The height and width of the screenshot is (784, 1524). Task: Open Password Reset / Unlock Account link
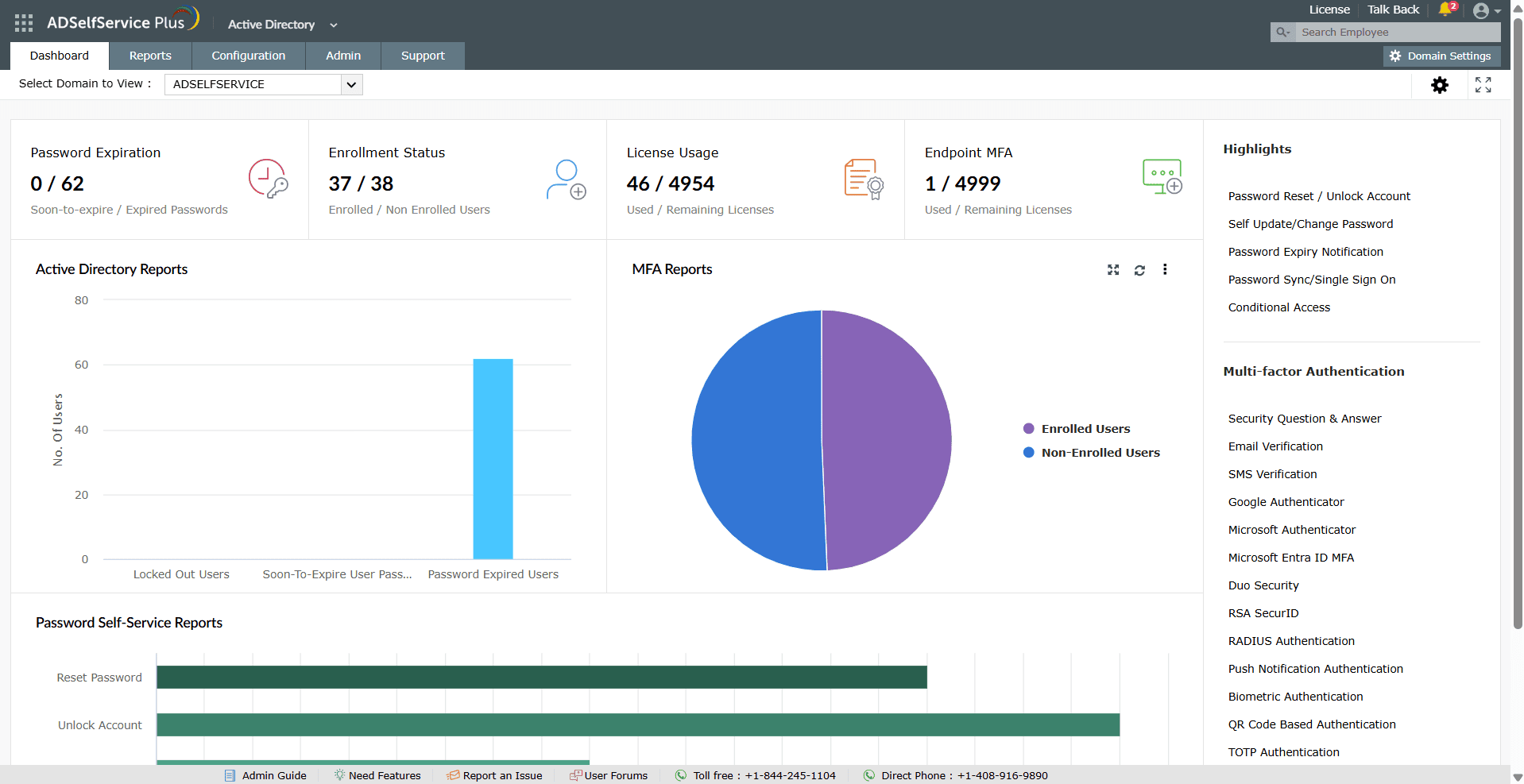point(1319,196)
